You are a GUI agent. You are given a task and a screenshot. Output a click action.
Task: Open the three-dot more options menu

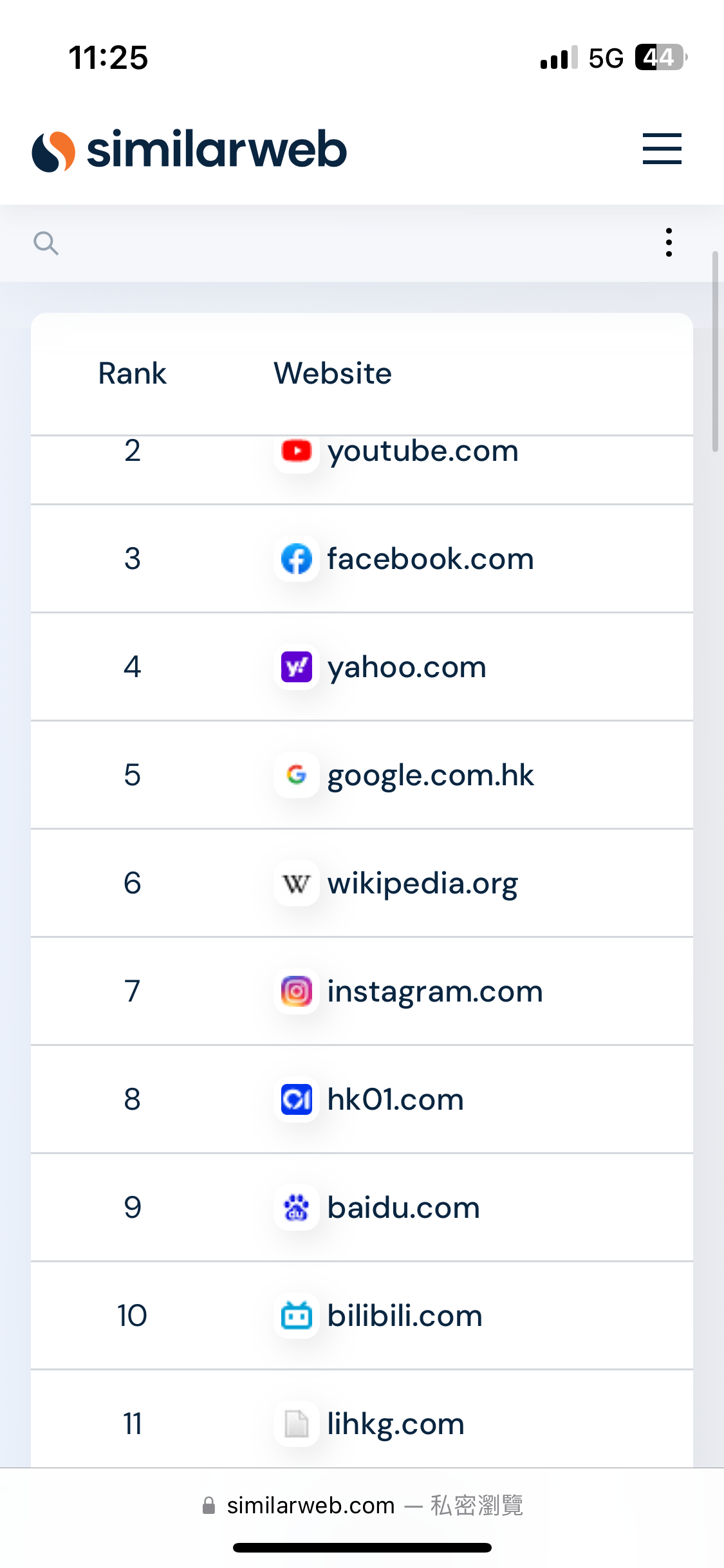(669, 243)
